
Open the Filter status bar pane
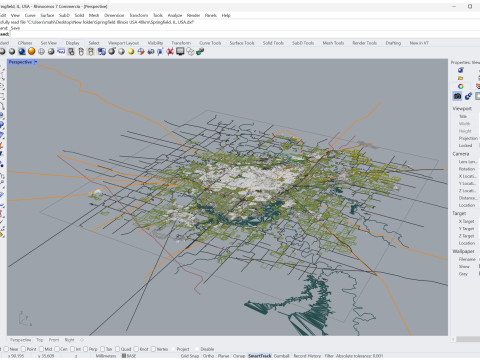pyautogui.click(x=329, y=356)
